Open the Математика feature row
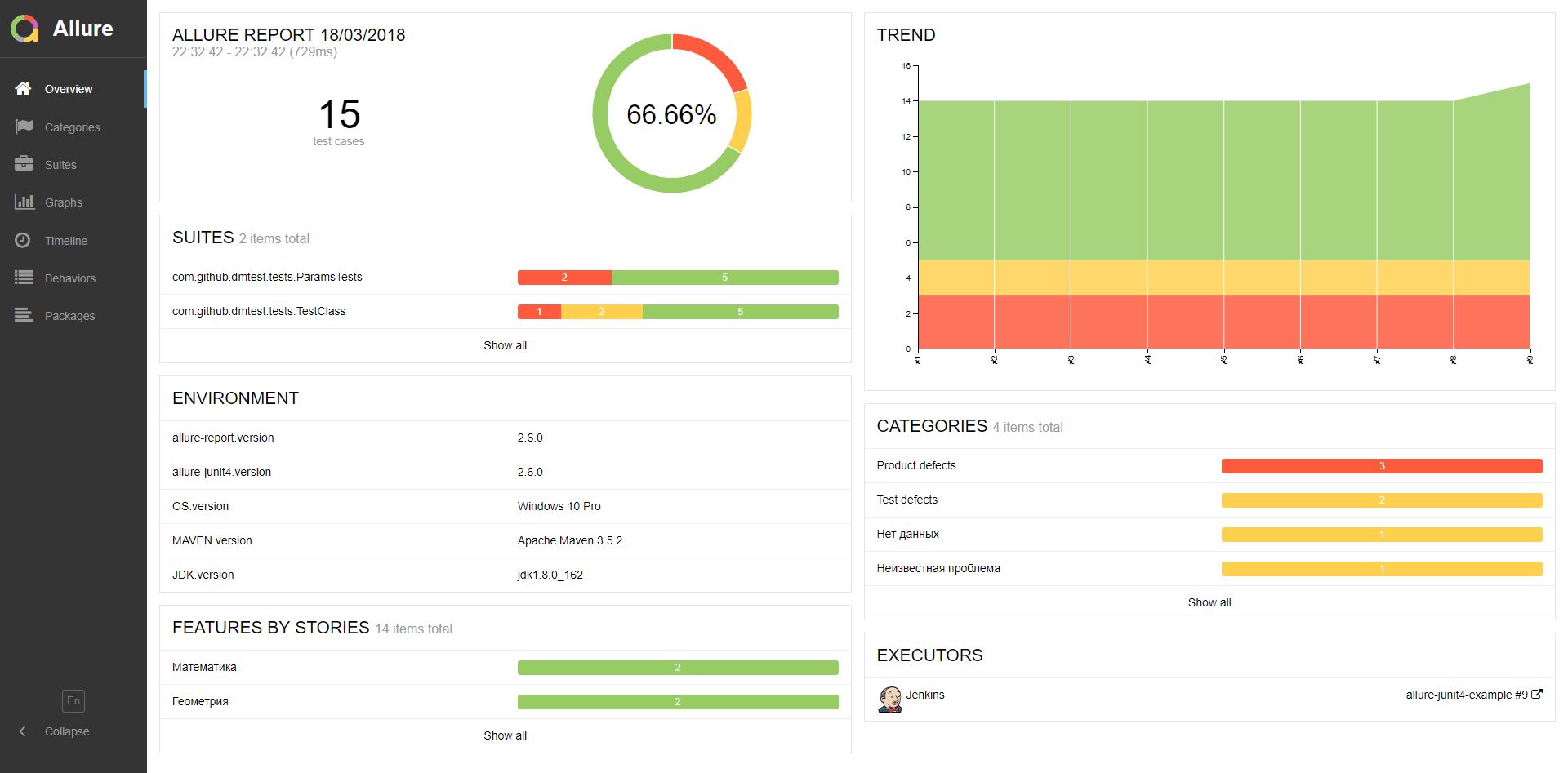Screen dimensions: 1568x773 point(505,668)
